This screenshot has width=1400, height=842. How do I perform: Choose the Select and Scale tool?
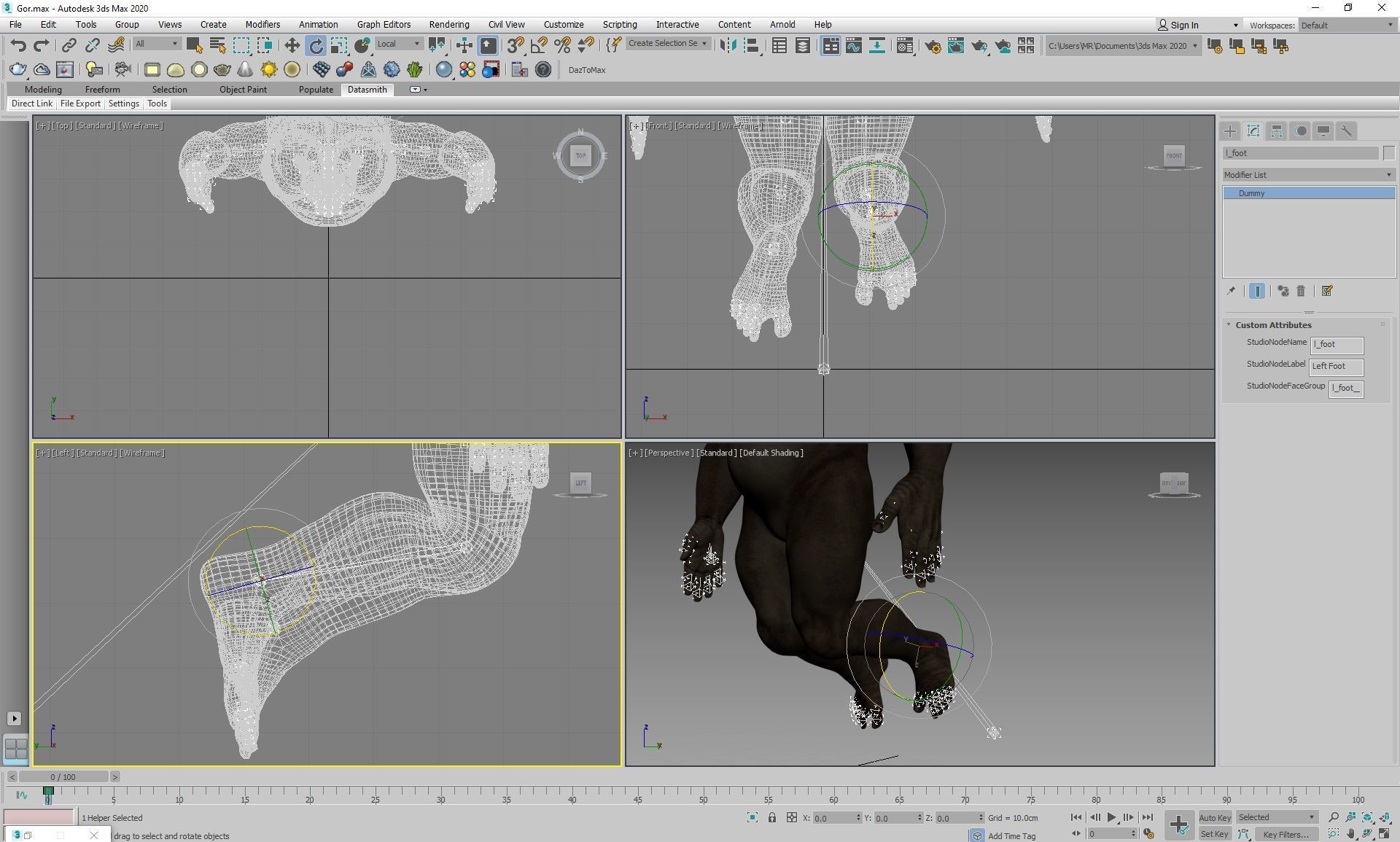point(339,46)
